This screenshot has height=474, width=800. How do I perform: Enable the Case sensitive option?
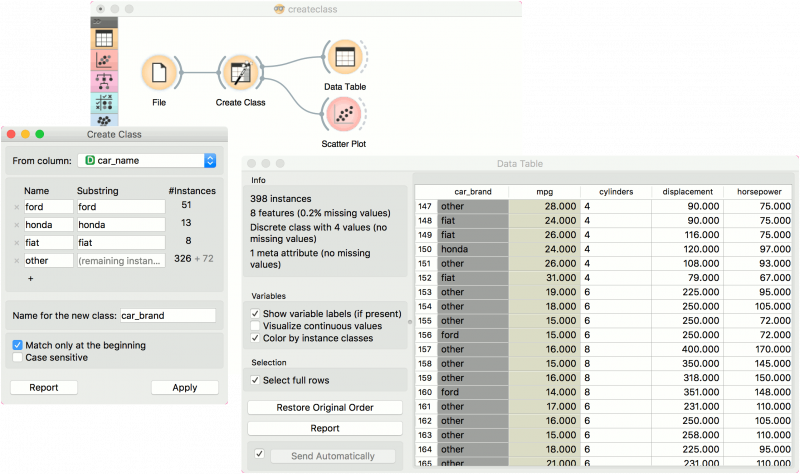click(x=18, y=357)
